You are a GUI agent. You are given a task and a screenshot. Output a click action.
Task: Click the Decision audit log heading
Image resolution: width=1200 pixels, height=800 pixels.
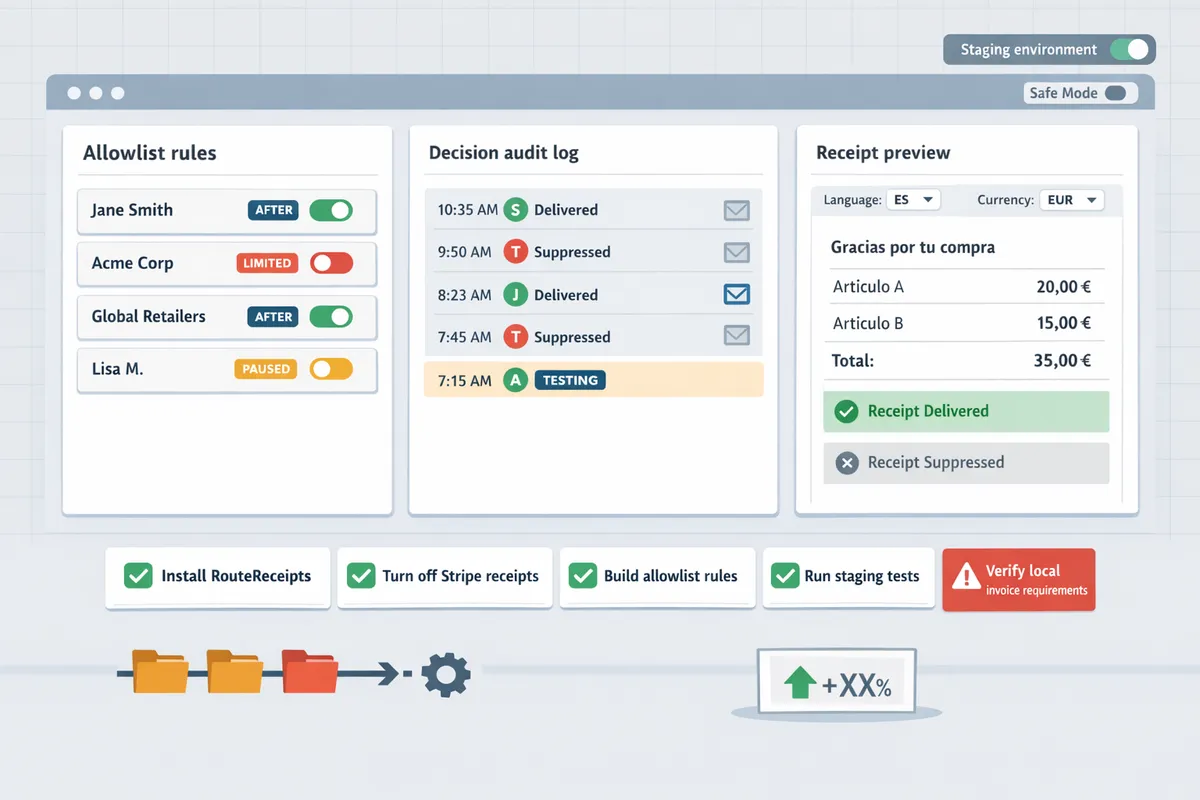(504, 153)
